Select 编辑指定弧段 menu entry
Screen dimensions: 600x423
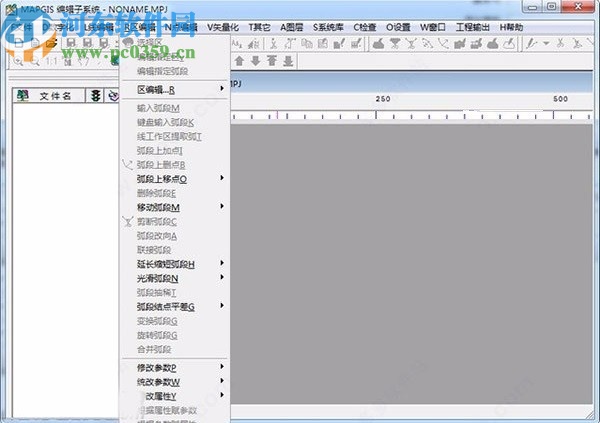(162, 71)
